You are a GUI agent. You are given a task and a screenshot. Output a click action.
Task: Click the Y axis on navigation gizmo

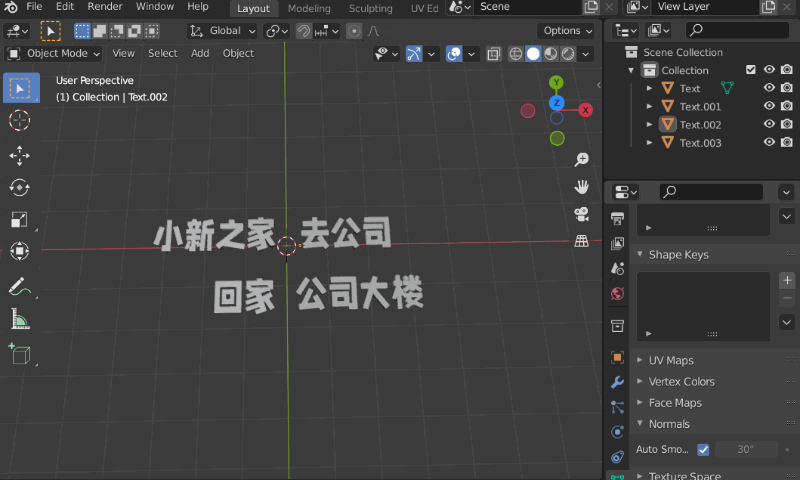556,82
